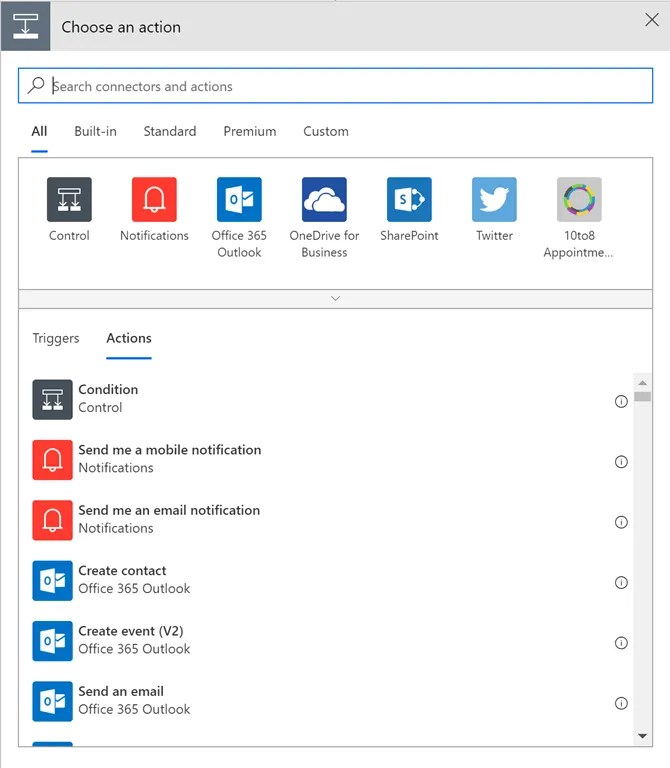Image resolution: width=670 pixels, height=768 pixels.
Task: Click the Create event (V2) Outlook icon
Action: (x=52, y=641)
